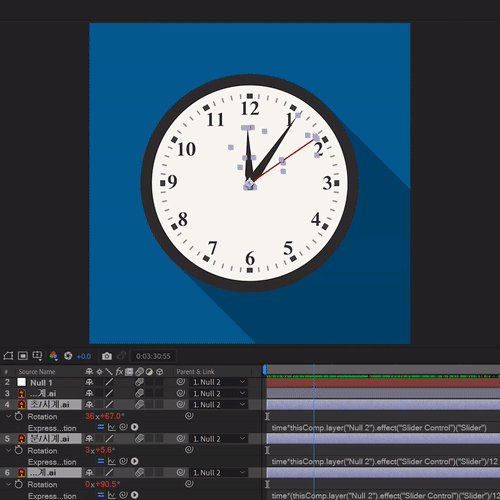Disable the expression on layer 5 Rotation
Viewport: 500px width, 500px height.
click(x=100, y=461)
